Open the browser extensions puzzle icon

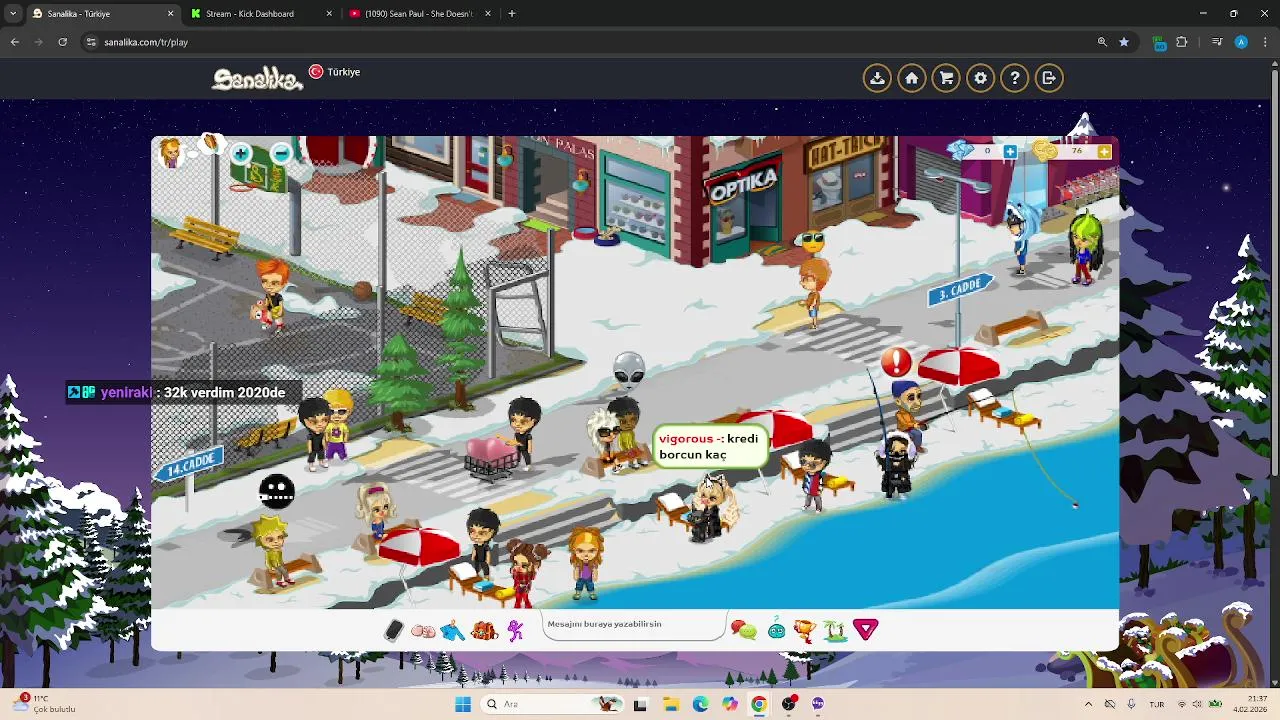coord(1182,42)
